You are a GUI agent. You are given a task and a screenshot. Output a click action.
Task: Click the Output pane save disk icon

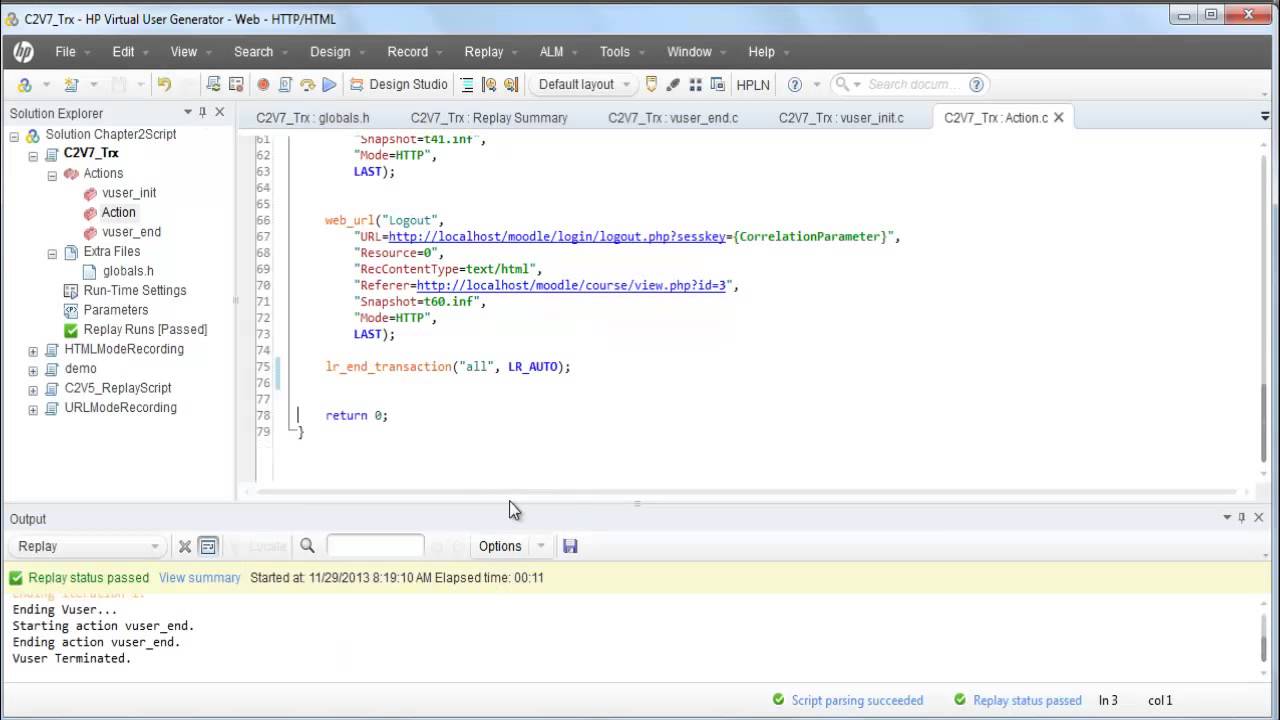[570, 546]
